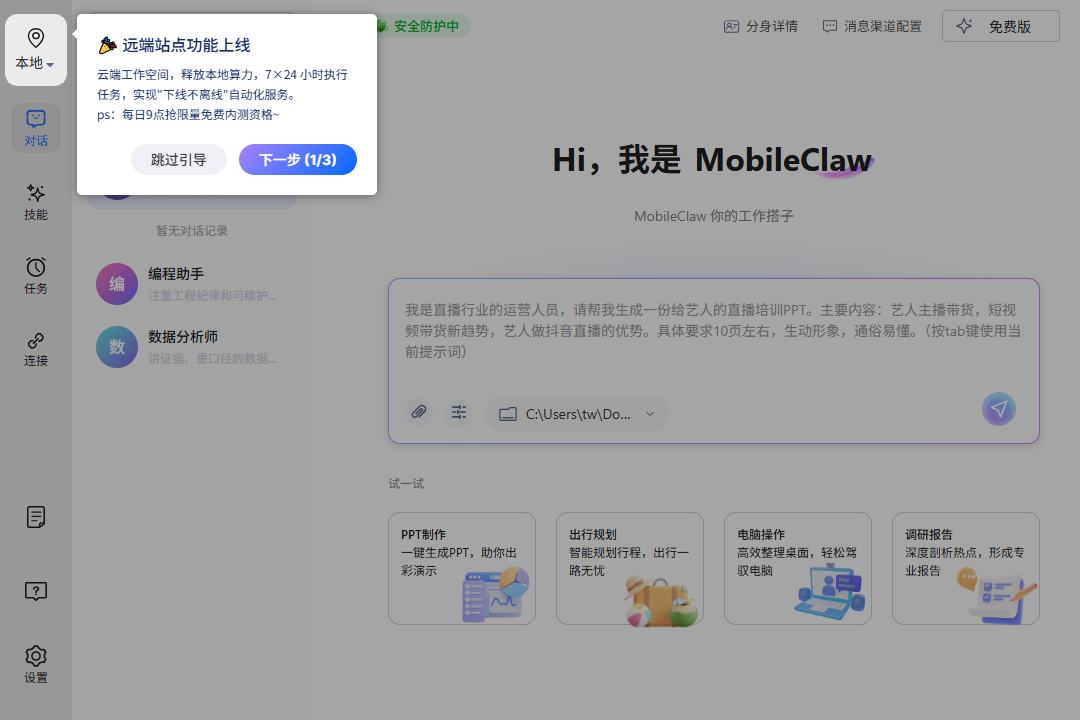
Task: Try the 调研报告 card
Action: [x=966, y=568]
